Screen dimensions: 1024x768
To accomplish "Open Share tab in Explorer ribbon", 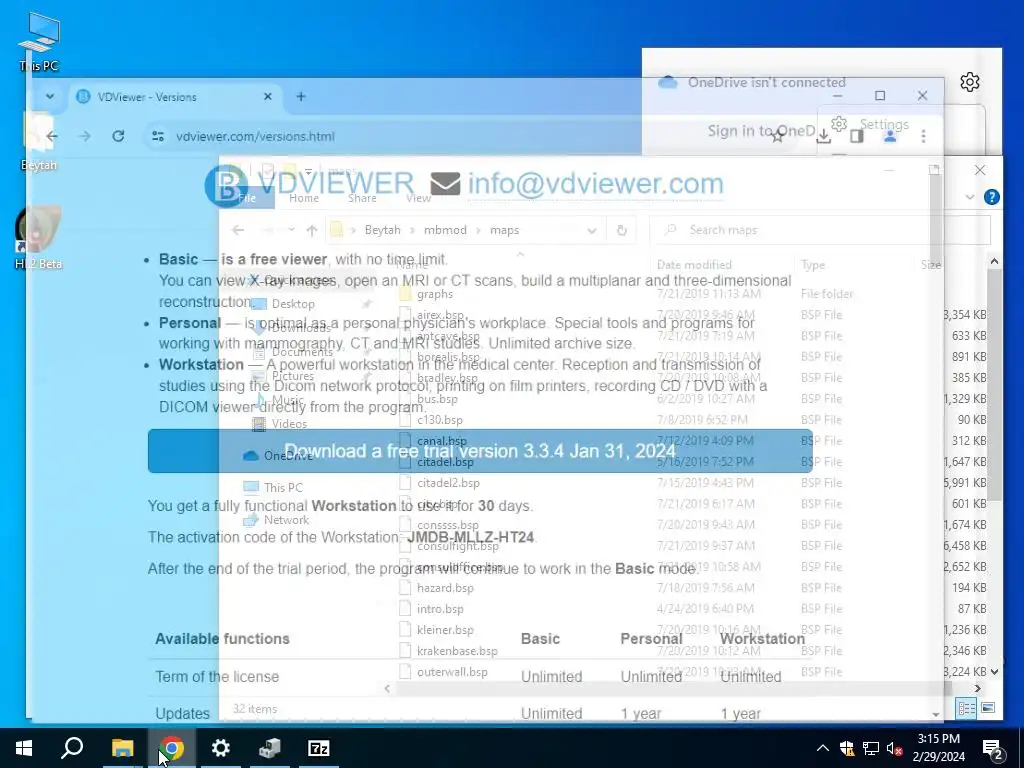I will click(x=362, y=198).
